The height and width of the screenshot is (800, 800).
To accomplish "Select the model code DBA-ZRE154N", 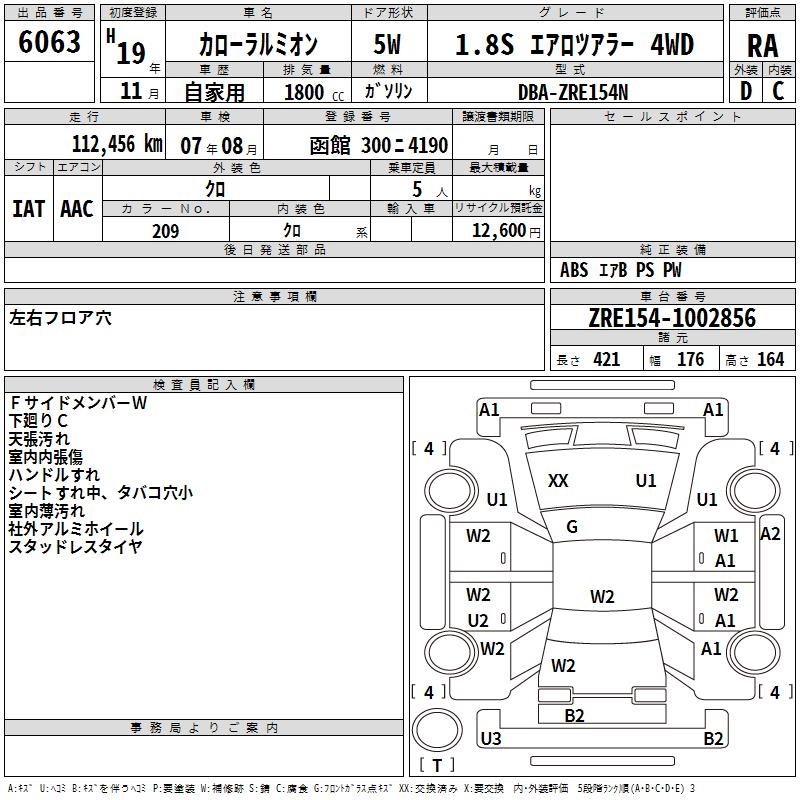I will point(575,91).
